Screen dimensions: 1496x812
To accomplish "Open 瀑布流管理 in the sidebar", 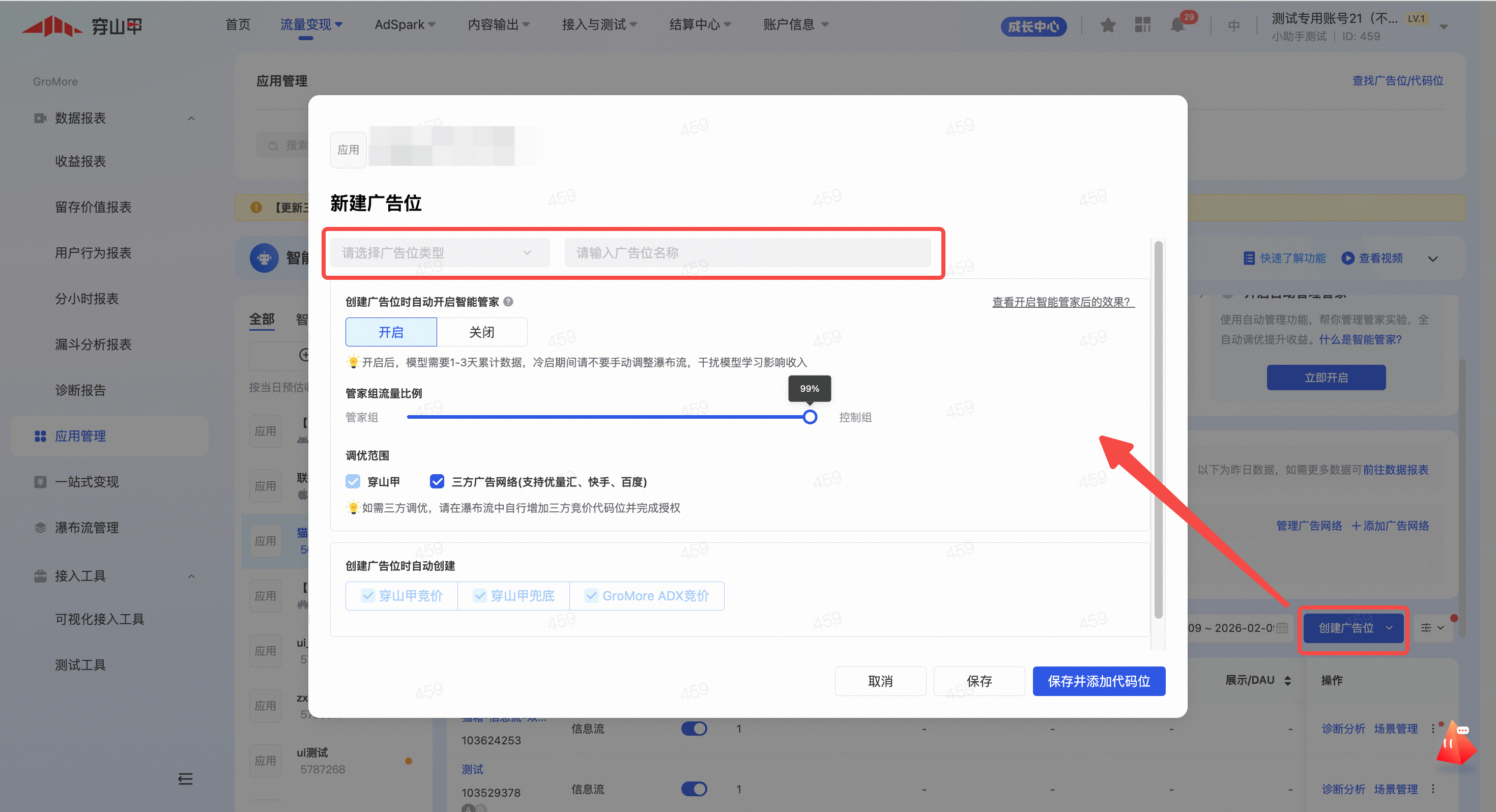I will (87, 528).
